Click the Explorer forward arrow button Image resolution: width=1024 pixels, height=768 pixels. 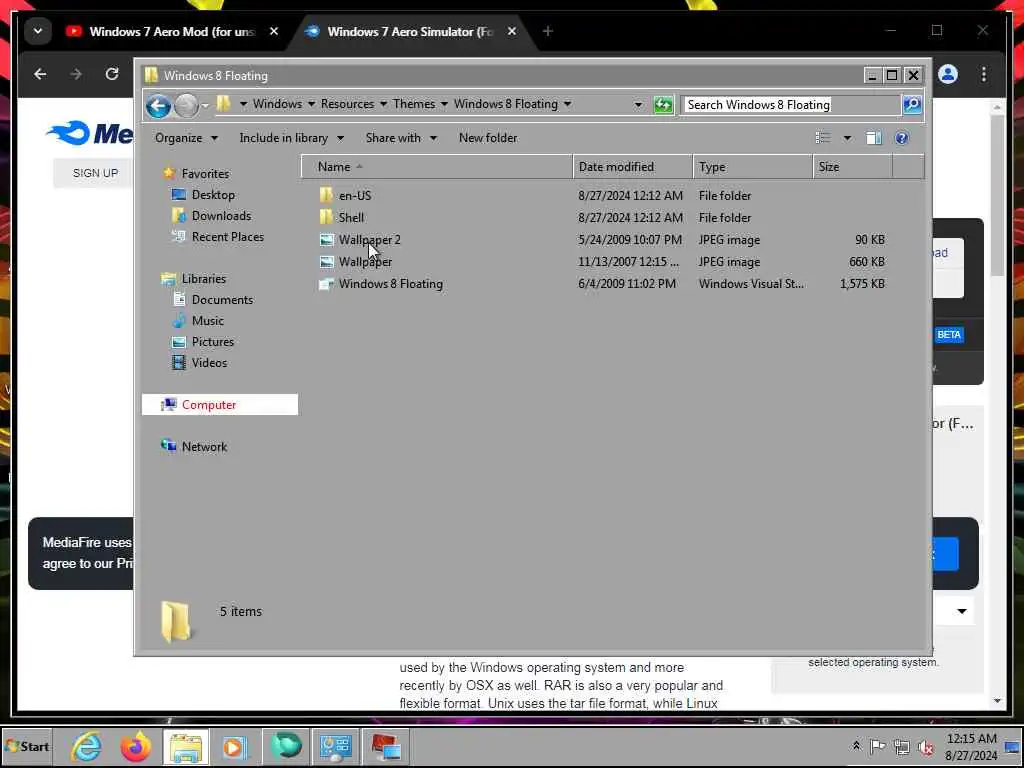(186, 105)
